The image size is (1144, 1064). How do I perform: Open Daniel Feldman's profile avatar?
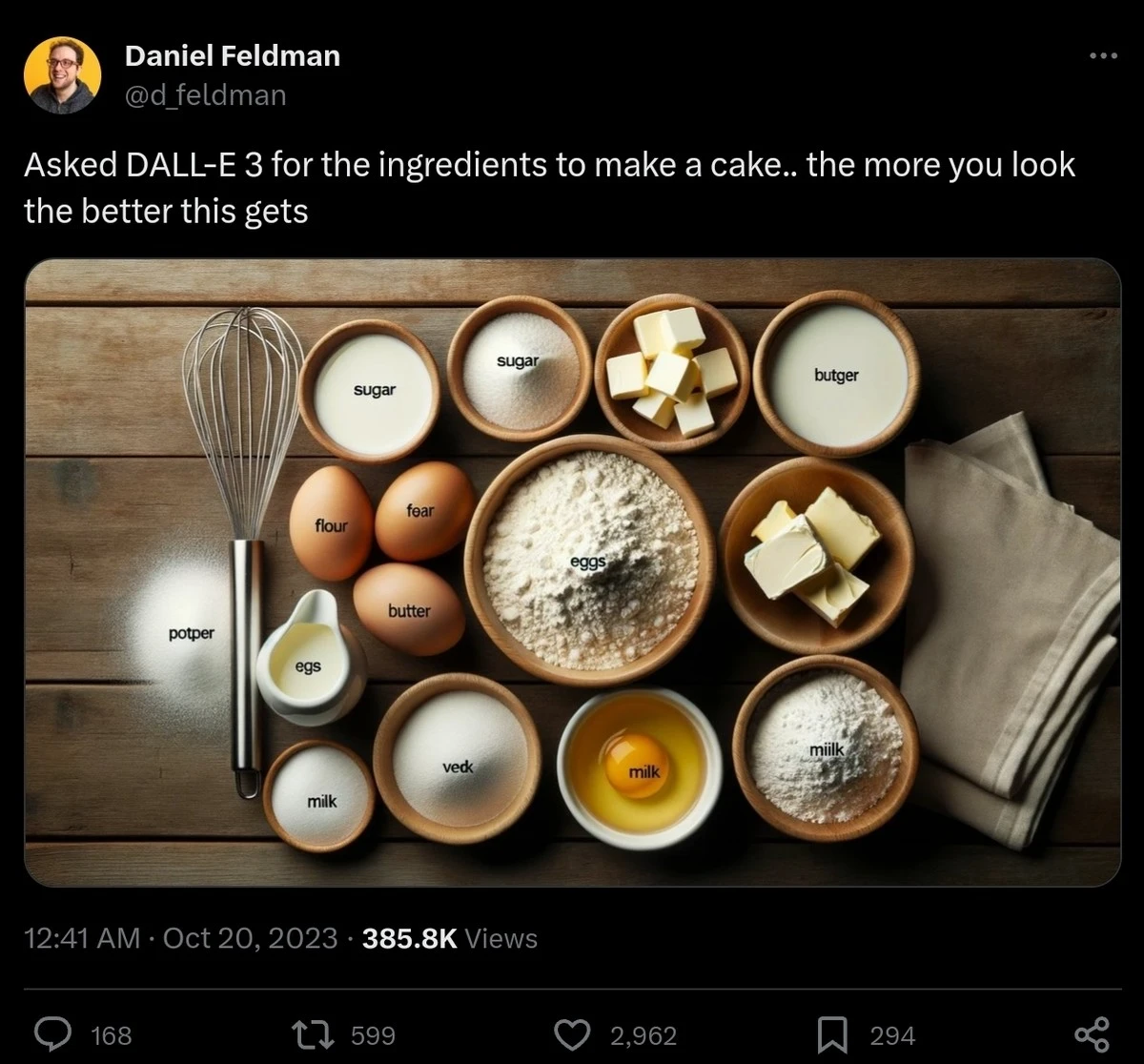point(62,75)
